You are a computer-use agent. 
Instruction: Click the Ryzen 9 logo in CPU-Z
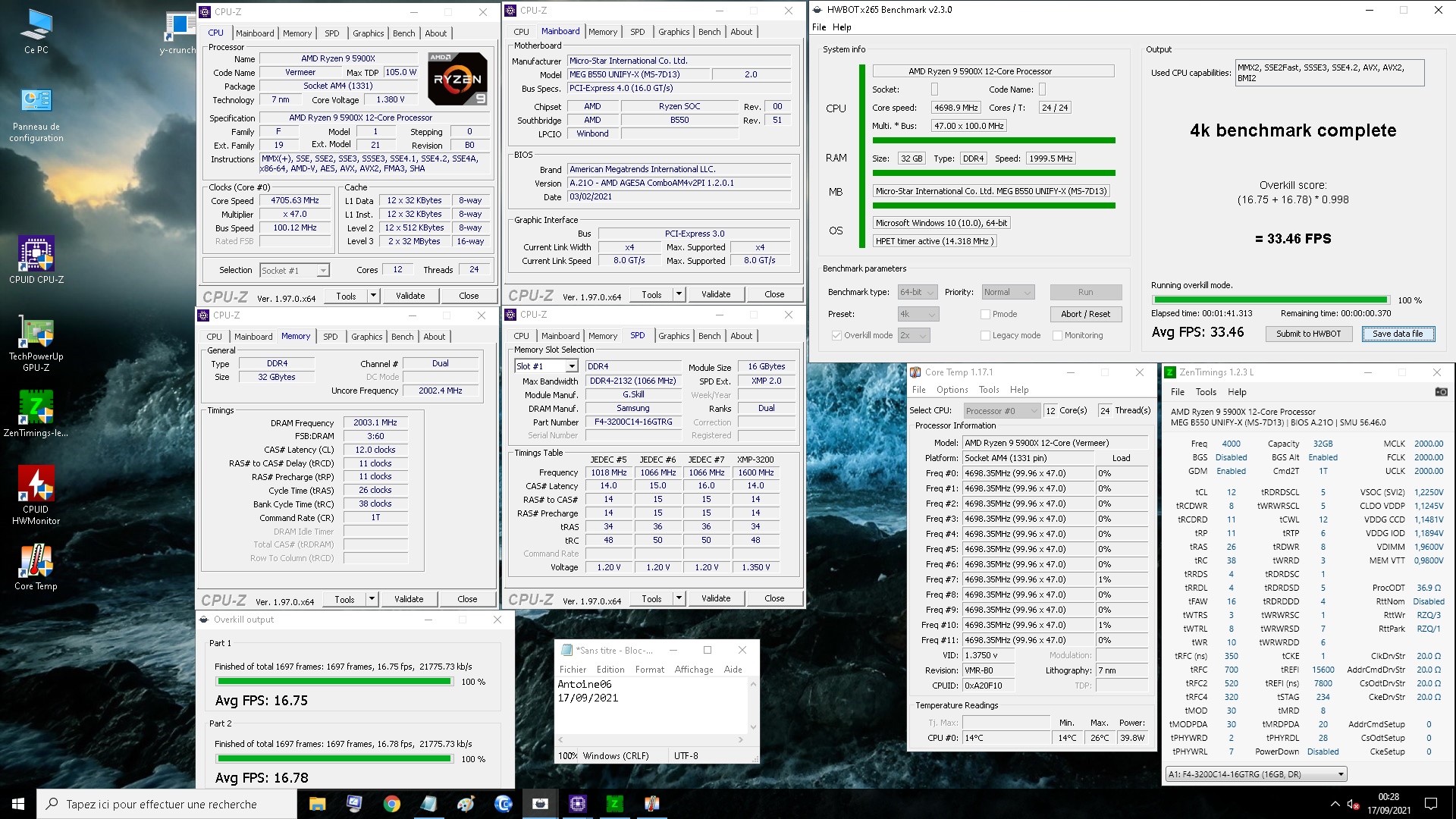[457, 78]
